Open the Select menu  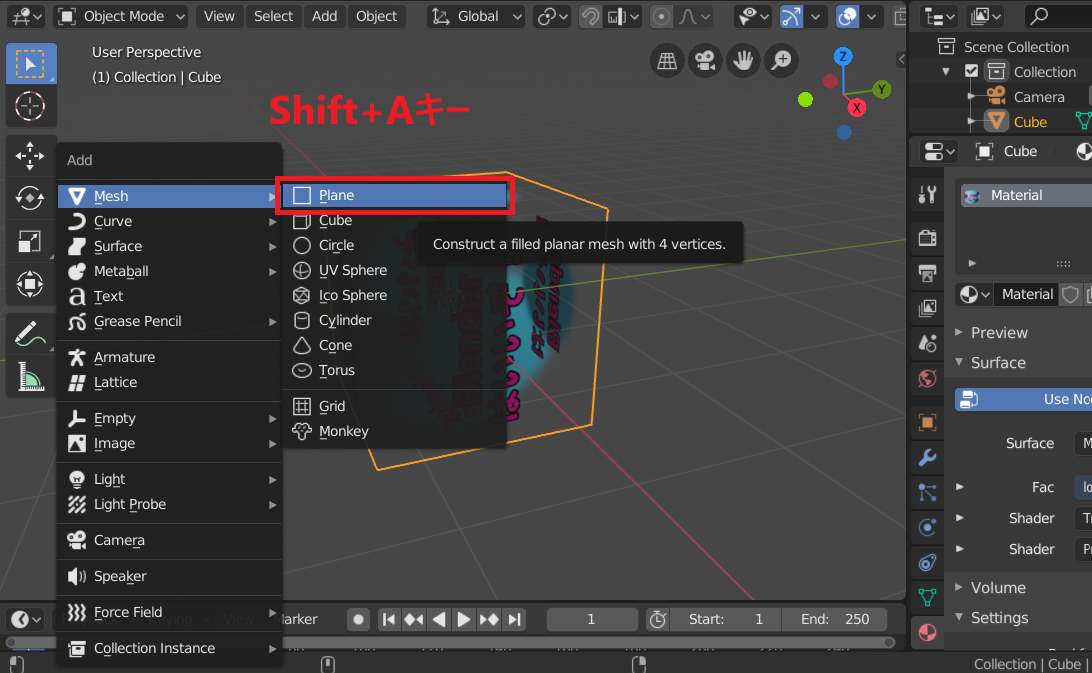[x=273, y=16]
